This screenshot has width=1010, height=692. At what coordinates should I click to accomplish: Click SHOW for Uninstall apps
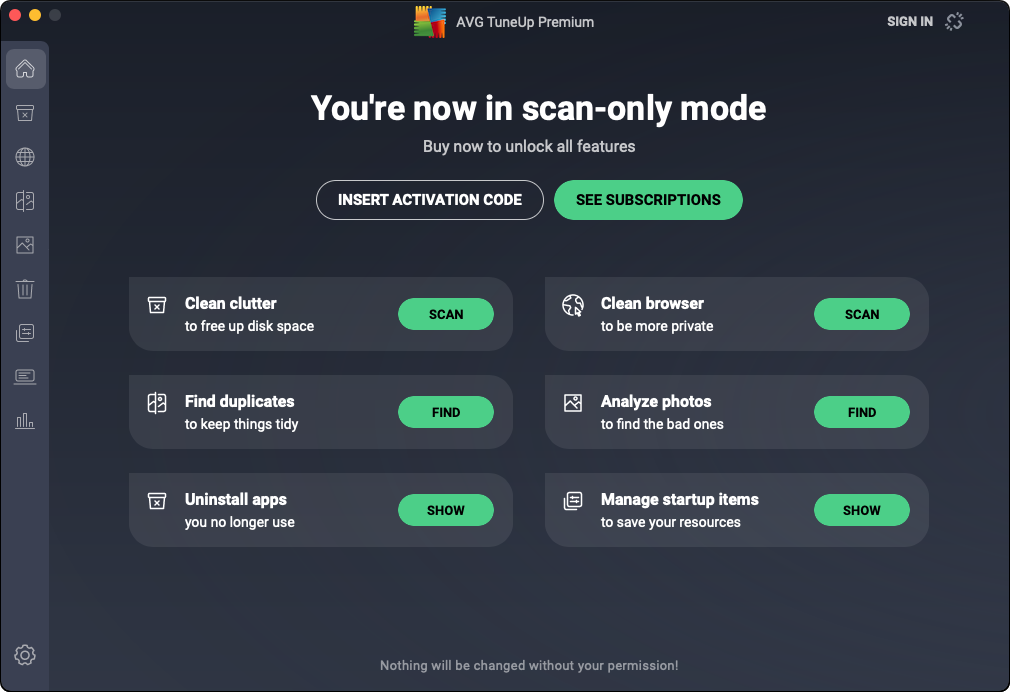click(446, 510)
